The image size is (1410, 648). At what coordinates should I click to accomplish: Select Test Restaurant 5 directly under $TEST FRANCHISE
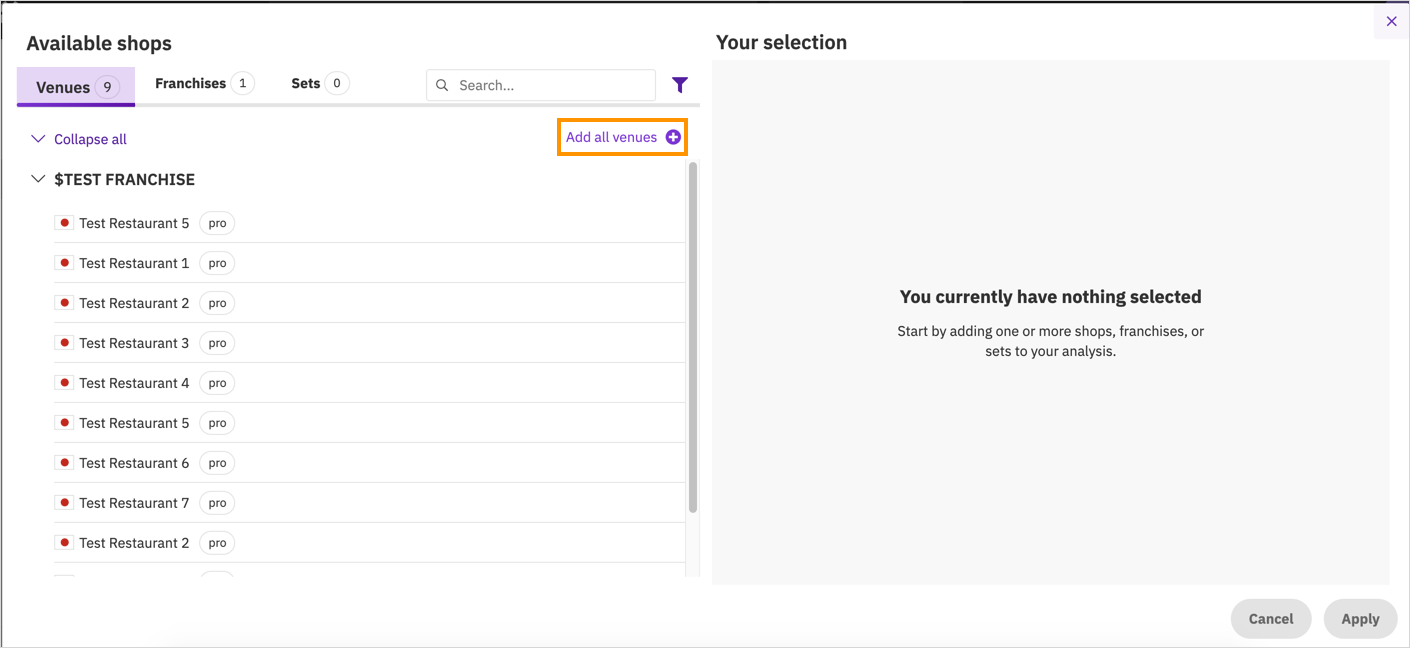pyautogui.click(x=369, y=223)
